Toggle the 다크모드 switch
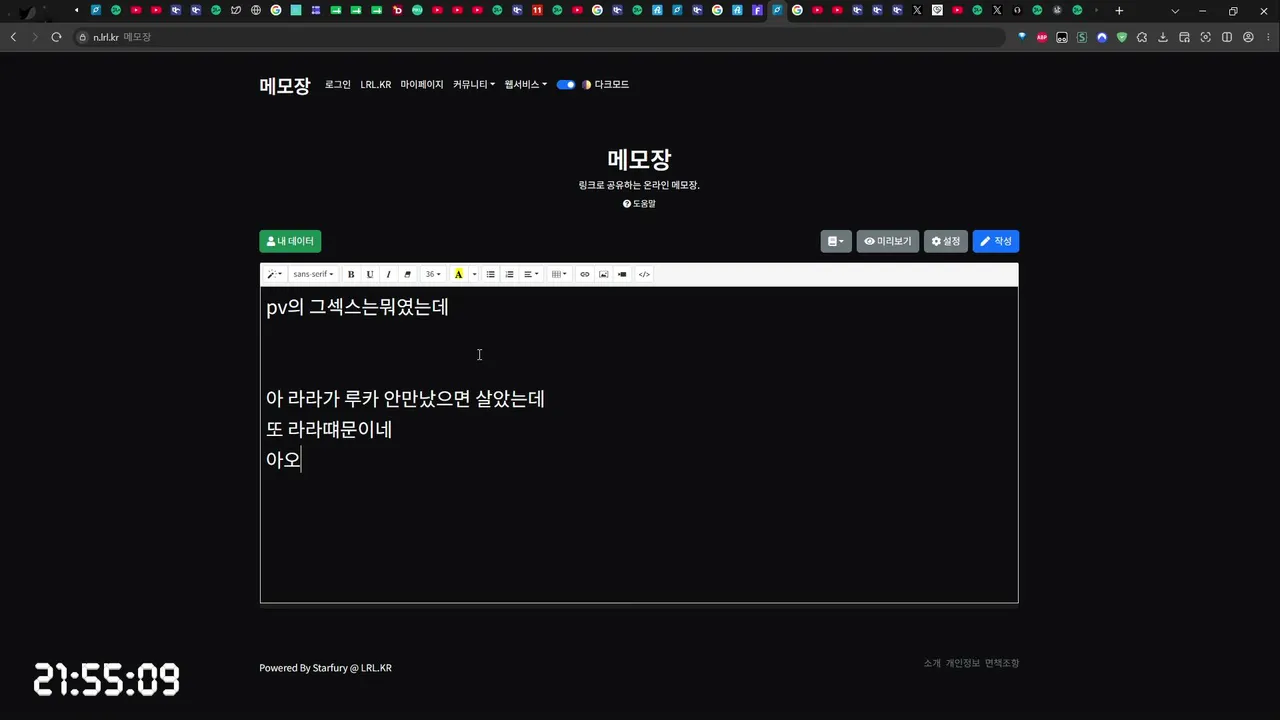This screenshot has height=720, width=1280. (566, 85)
